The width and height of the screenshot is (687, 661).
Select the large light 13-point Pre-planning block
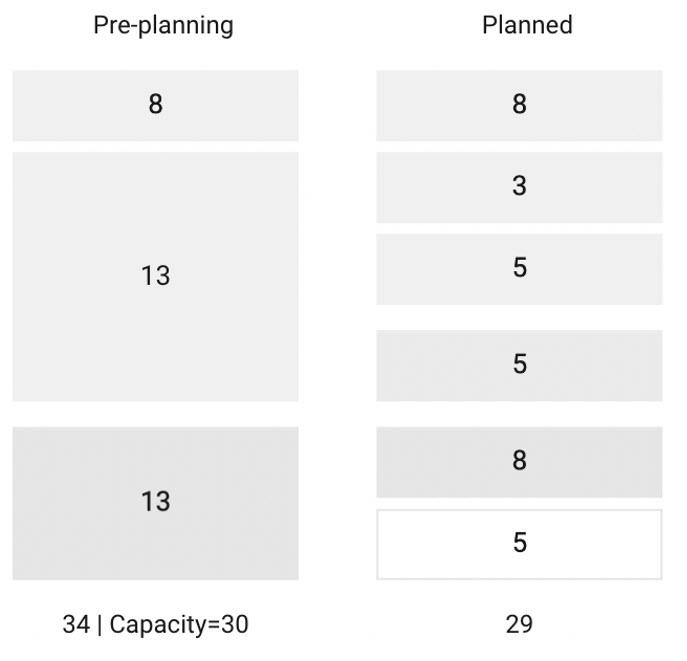point(156,277)
